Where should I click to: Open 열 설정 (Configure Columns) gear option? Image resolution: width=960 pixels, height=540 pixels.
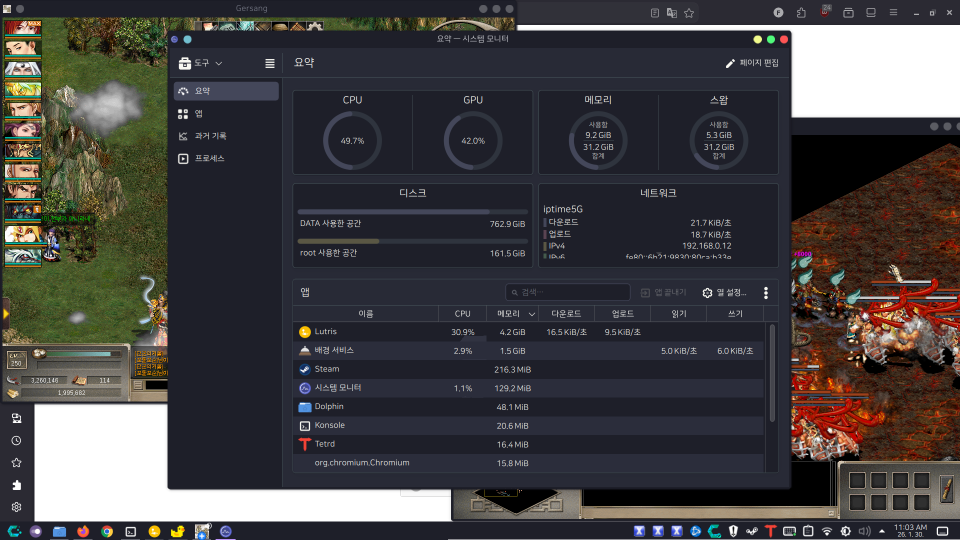[724, 293]
